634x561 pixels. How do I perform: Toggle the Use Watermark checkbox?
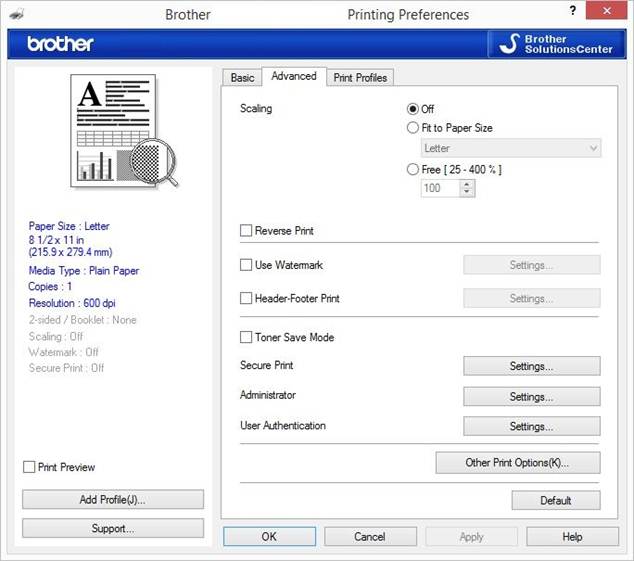click(247, 265)
